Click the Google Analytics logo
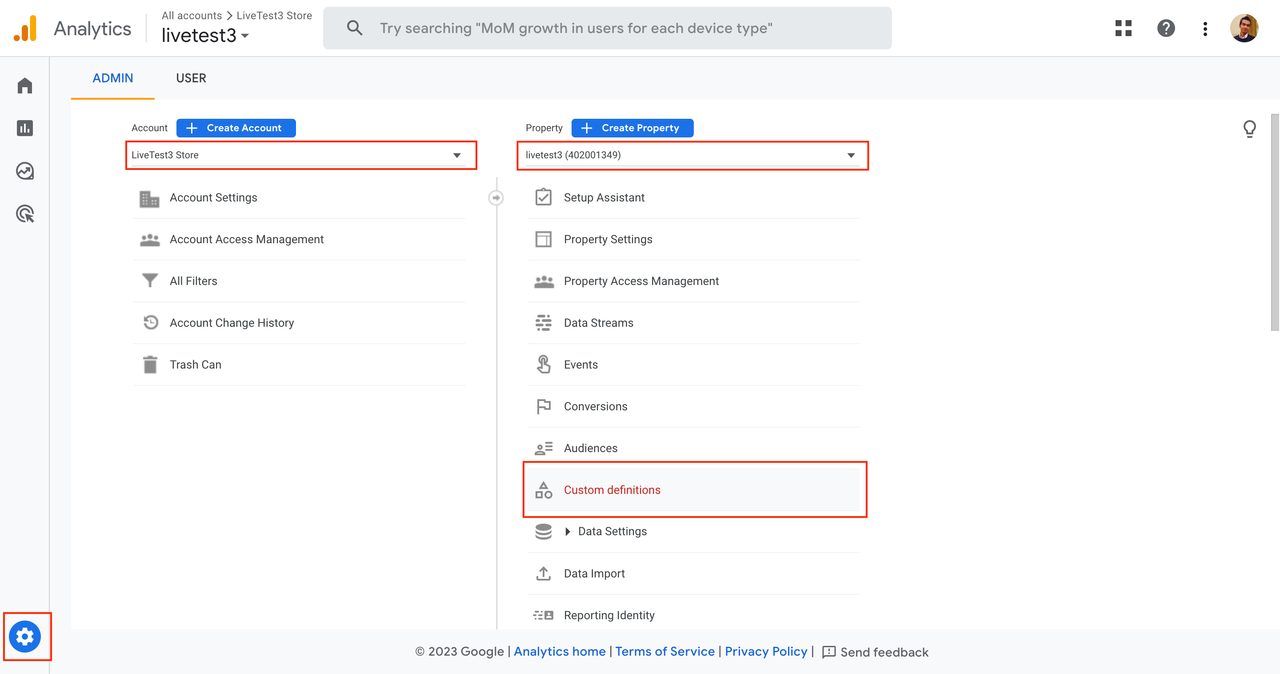1280x674 pixels. tap(25, 28)
